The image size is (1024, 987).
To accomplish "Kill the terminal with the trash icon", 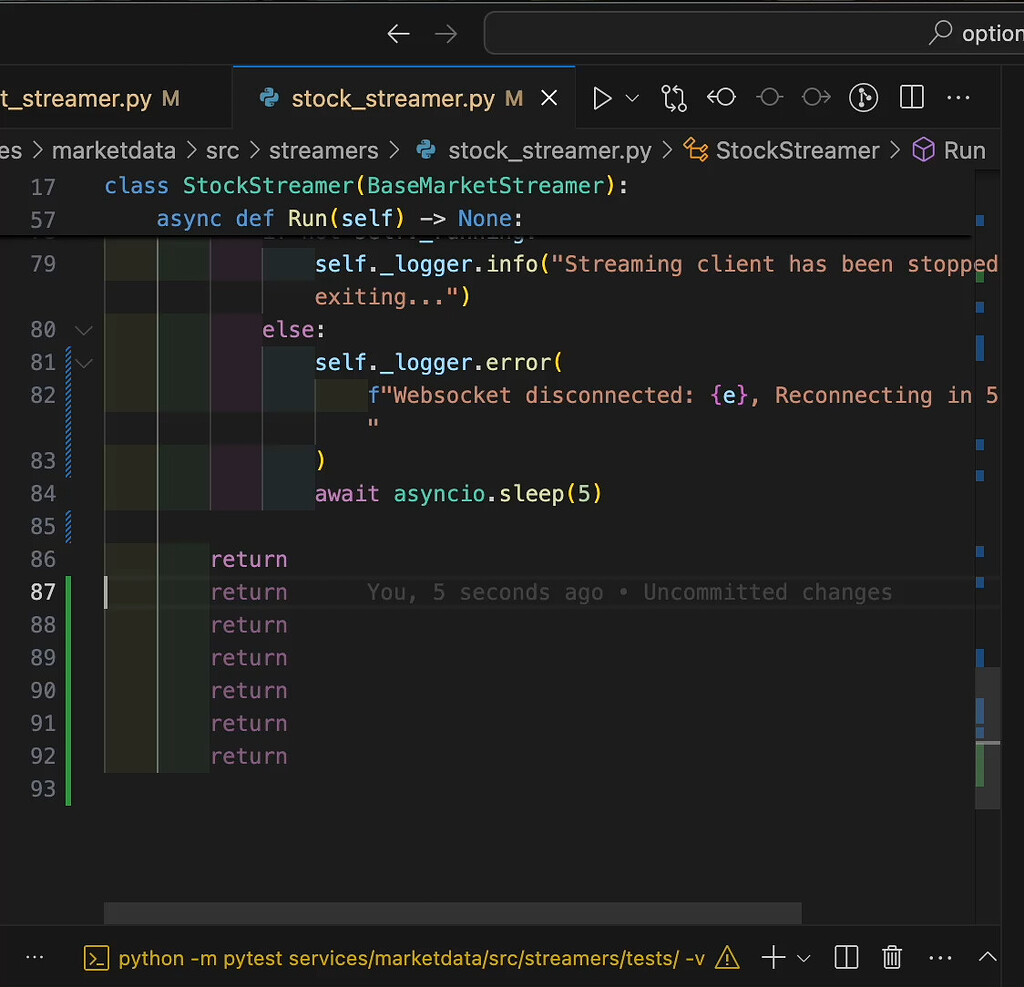I will coord(892,958).
